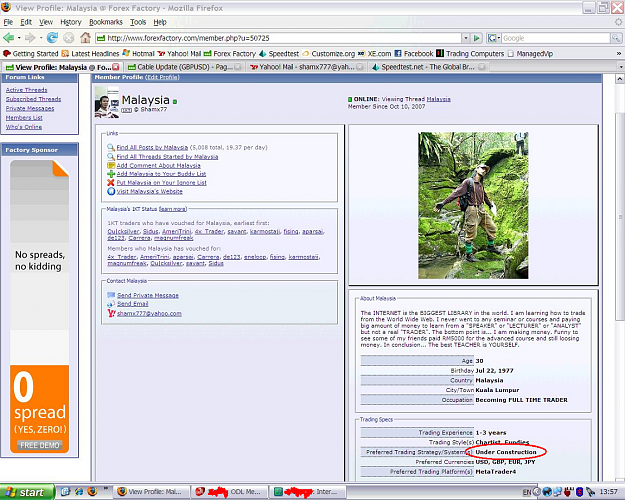
Task: Click the Quicksilver voucher link
Action: coord(123,232)
